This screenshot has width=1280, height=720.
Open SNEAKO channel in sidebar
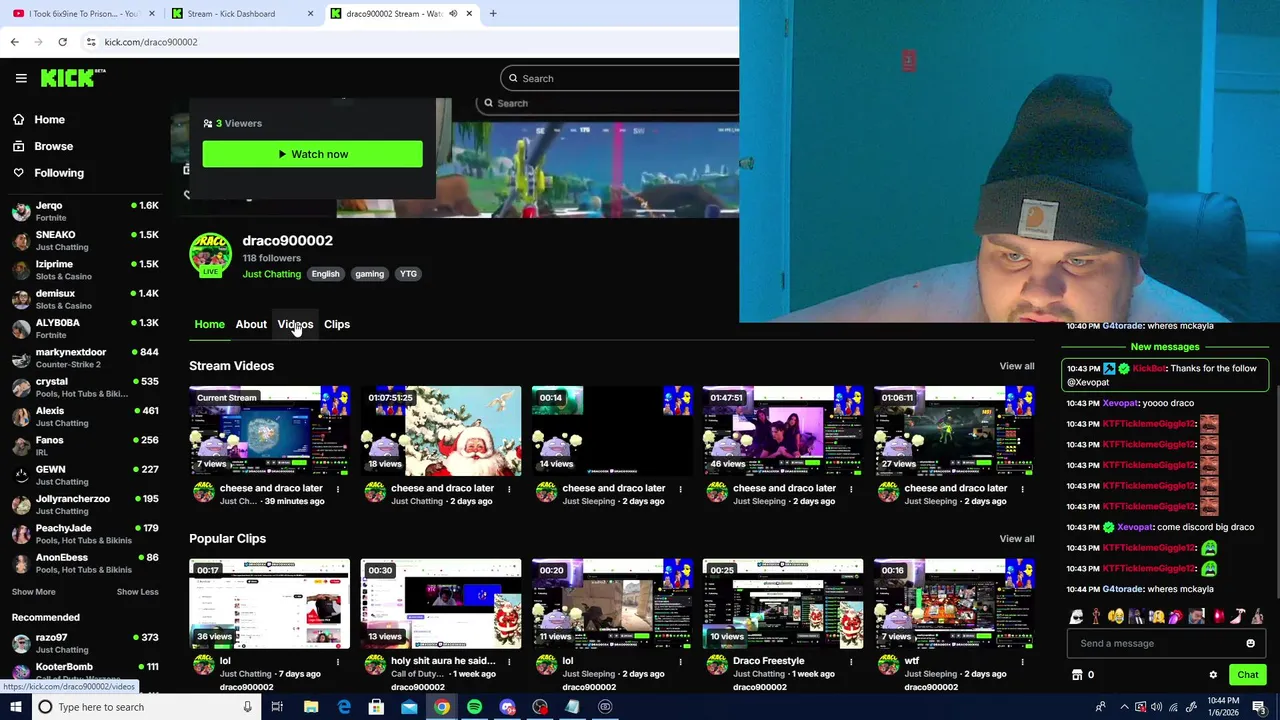click(85, 240)
